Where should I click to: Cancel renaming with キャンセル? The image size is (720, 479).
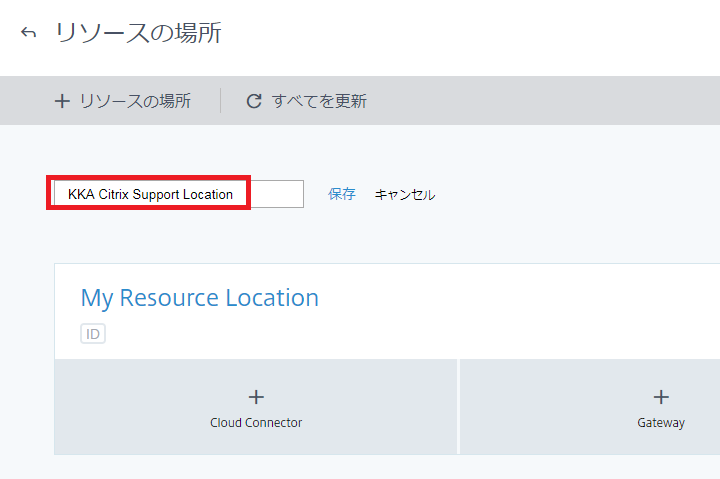pos(405,194)
